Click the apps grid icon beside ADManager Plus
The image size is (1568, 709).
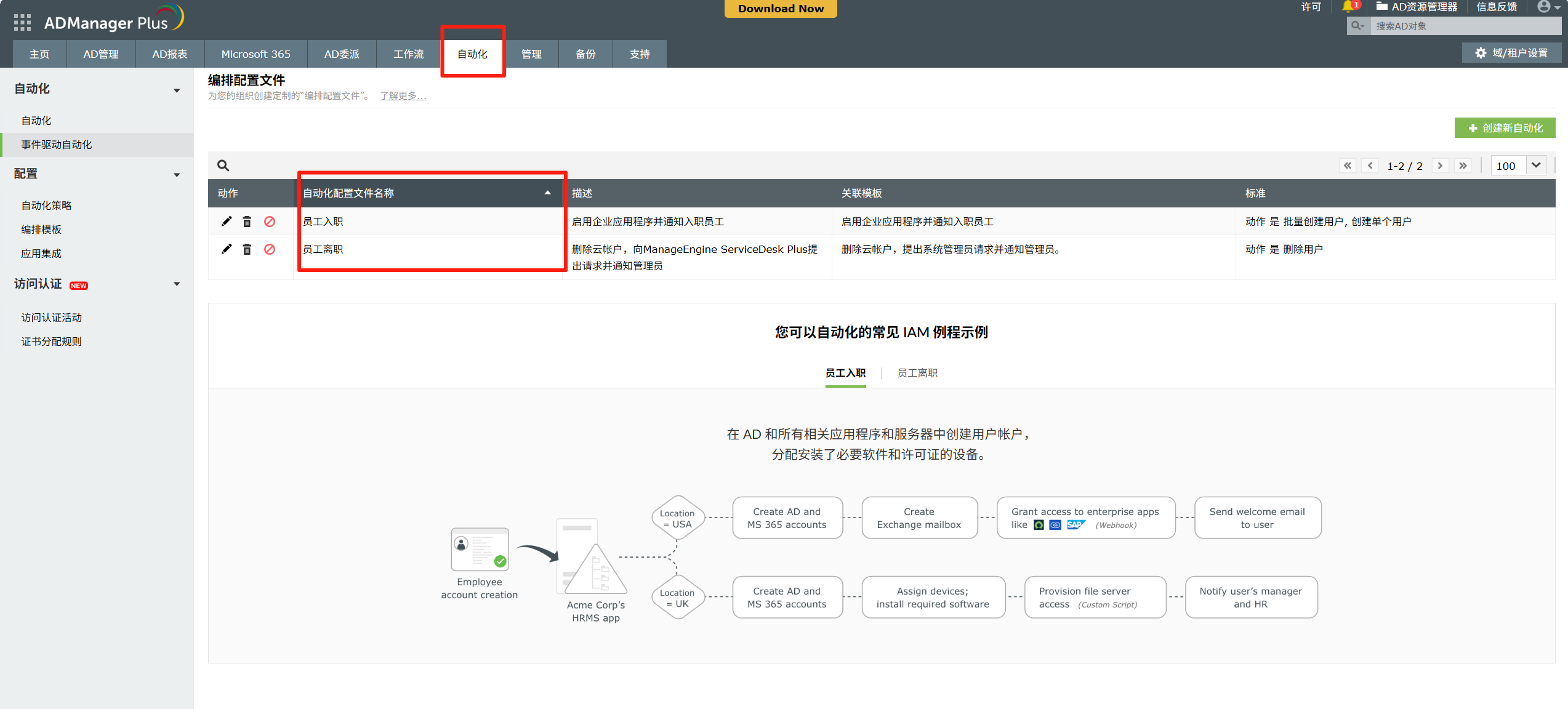pyautogui.click(x=22, y=22)
